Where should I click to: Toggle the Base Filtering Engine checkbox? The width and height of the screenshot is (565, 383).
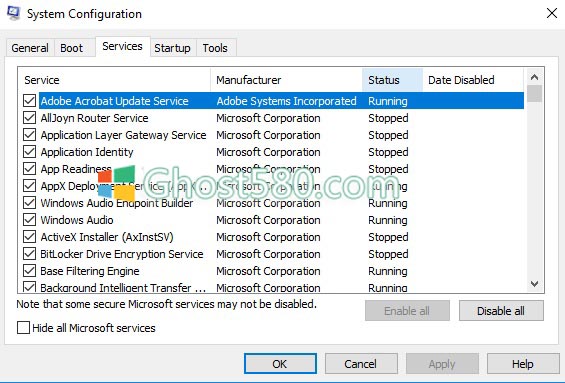pos(30,271)
